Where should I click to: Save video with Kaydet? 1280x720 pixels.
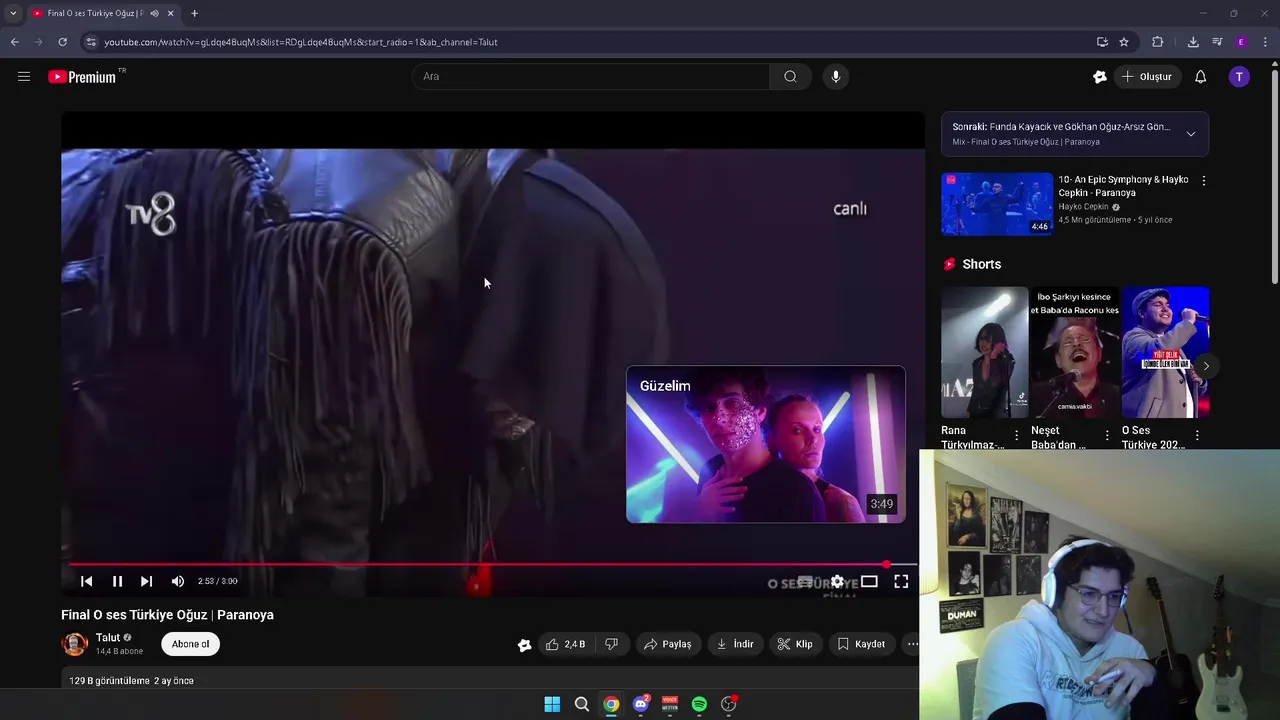click(x=861, y=644)
